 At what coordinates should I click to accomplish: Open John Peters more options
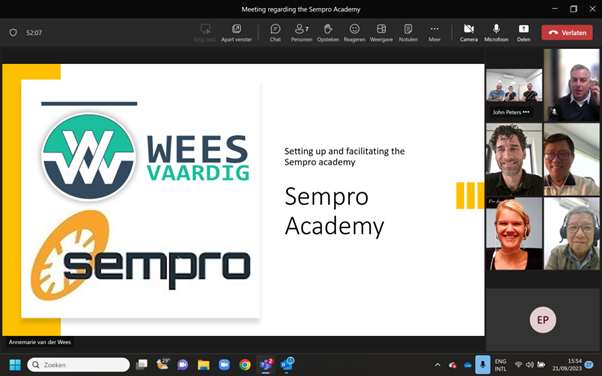[x=526, y=112]
